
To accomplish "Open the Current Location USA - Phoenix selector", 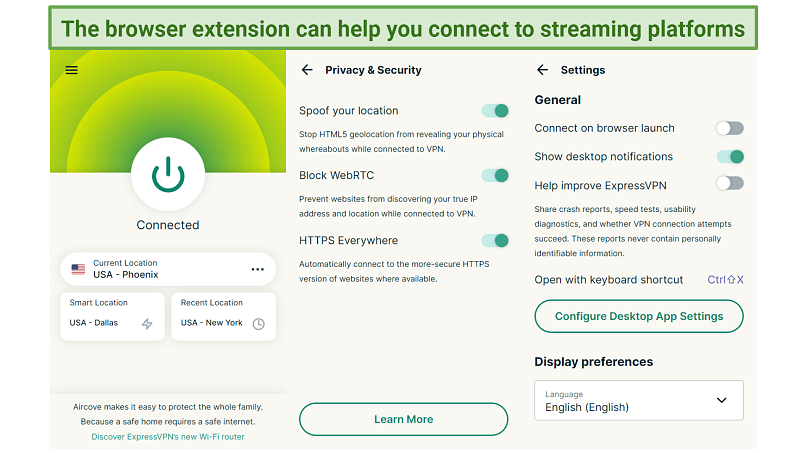I will coord(168,269).
